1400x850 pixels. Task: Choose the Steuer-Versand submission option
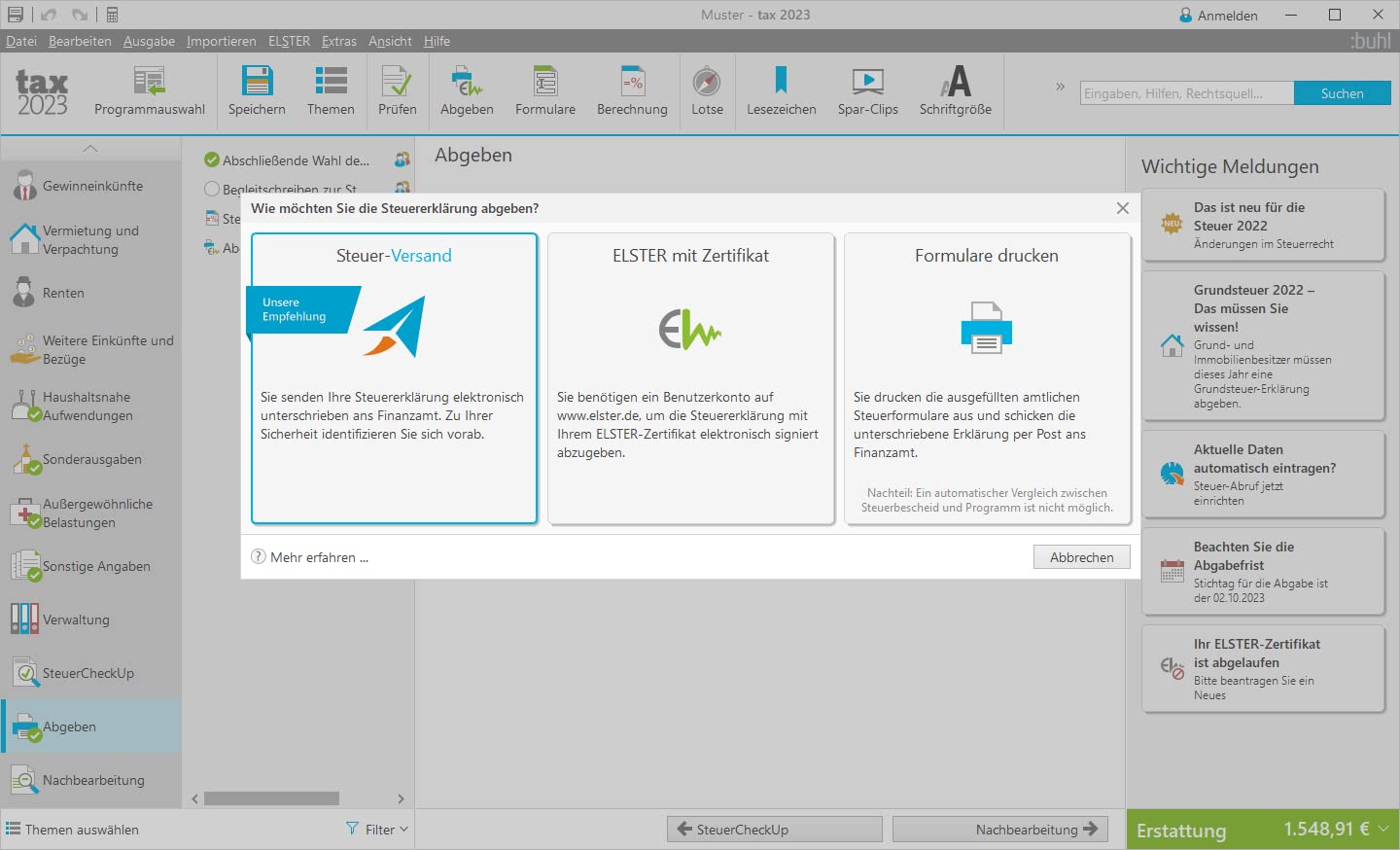click(x=394, y=378)
